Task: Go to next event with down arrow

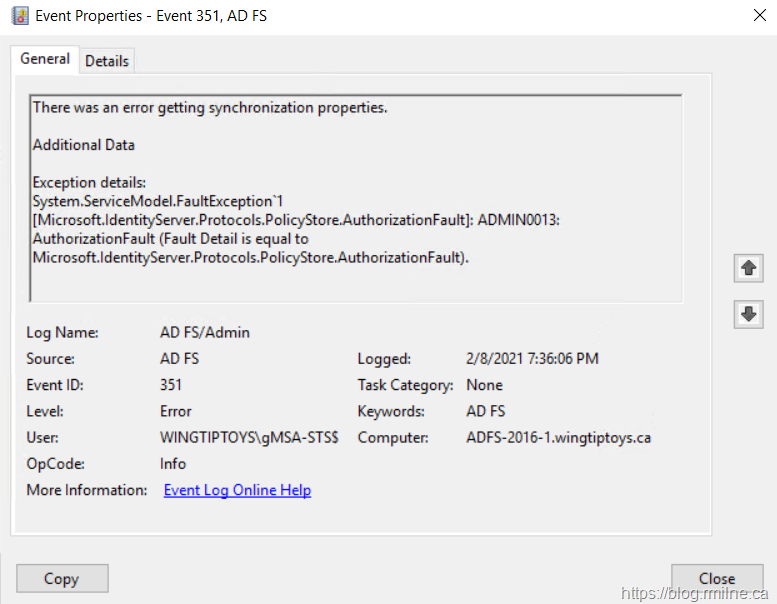Action: (x=748, y=313)
